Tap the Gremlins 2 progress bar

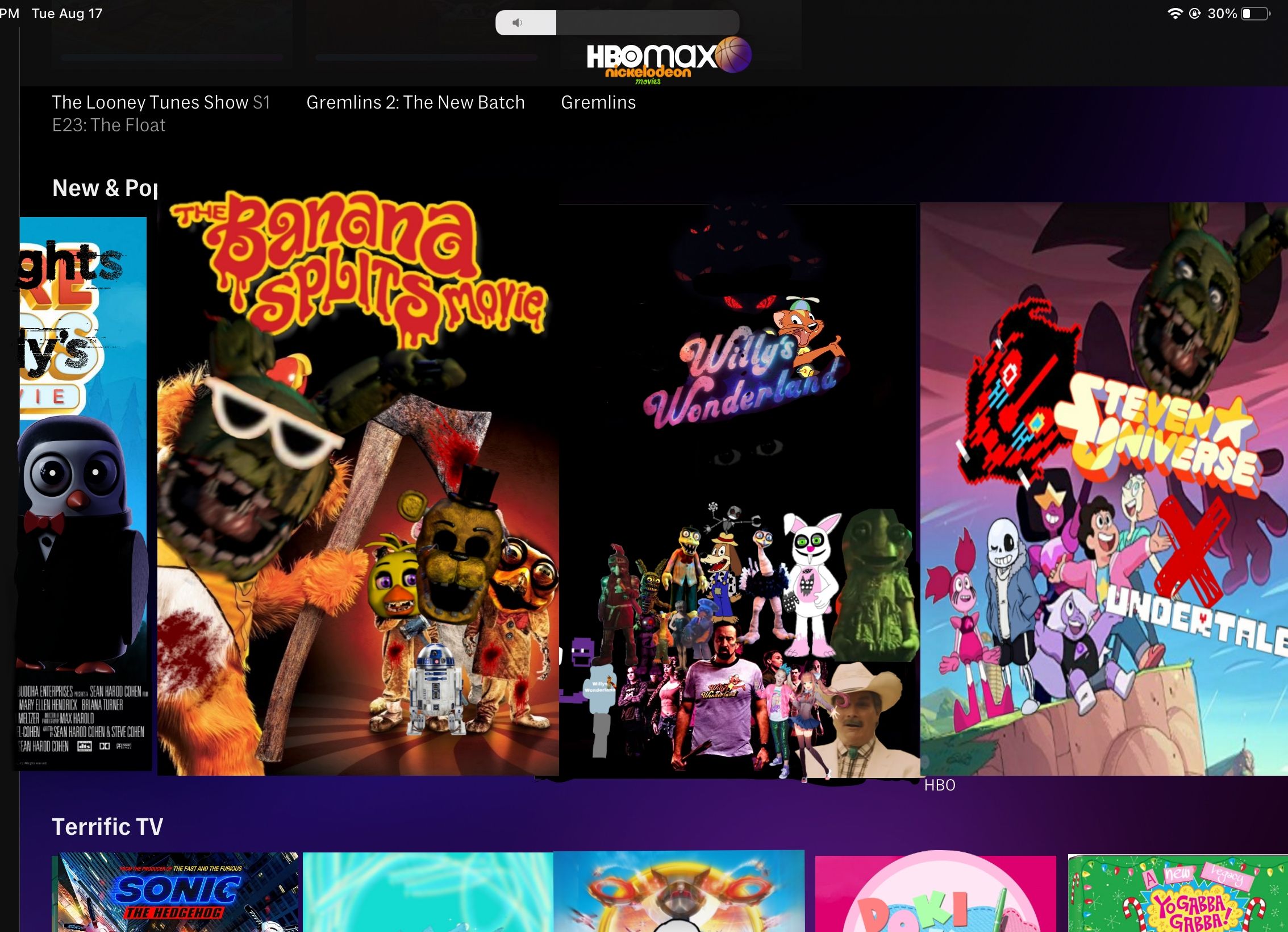pyautogui.click(x=426, y=57)
